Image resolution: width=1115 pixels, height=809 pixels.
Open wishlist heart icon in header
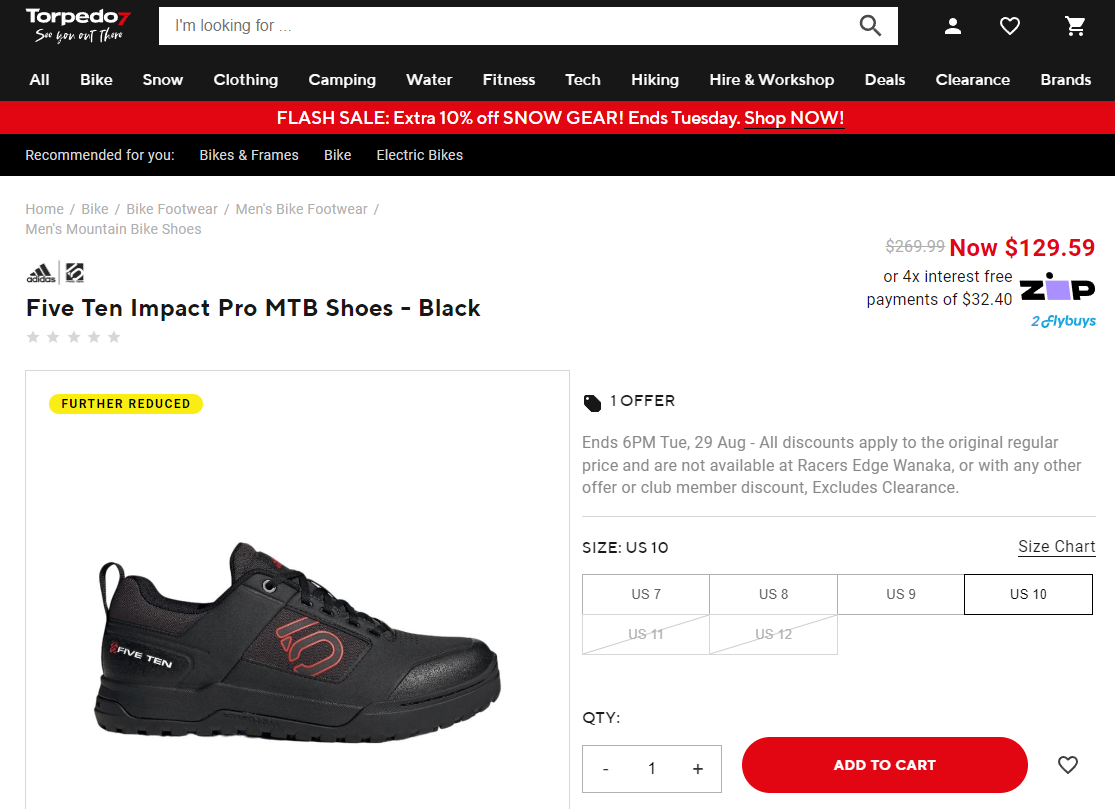pos(1010,26)
